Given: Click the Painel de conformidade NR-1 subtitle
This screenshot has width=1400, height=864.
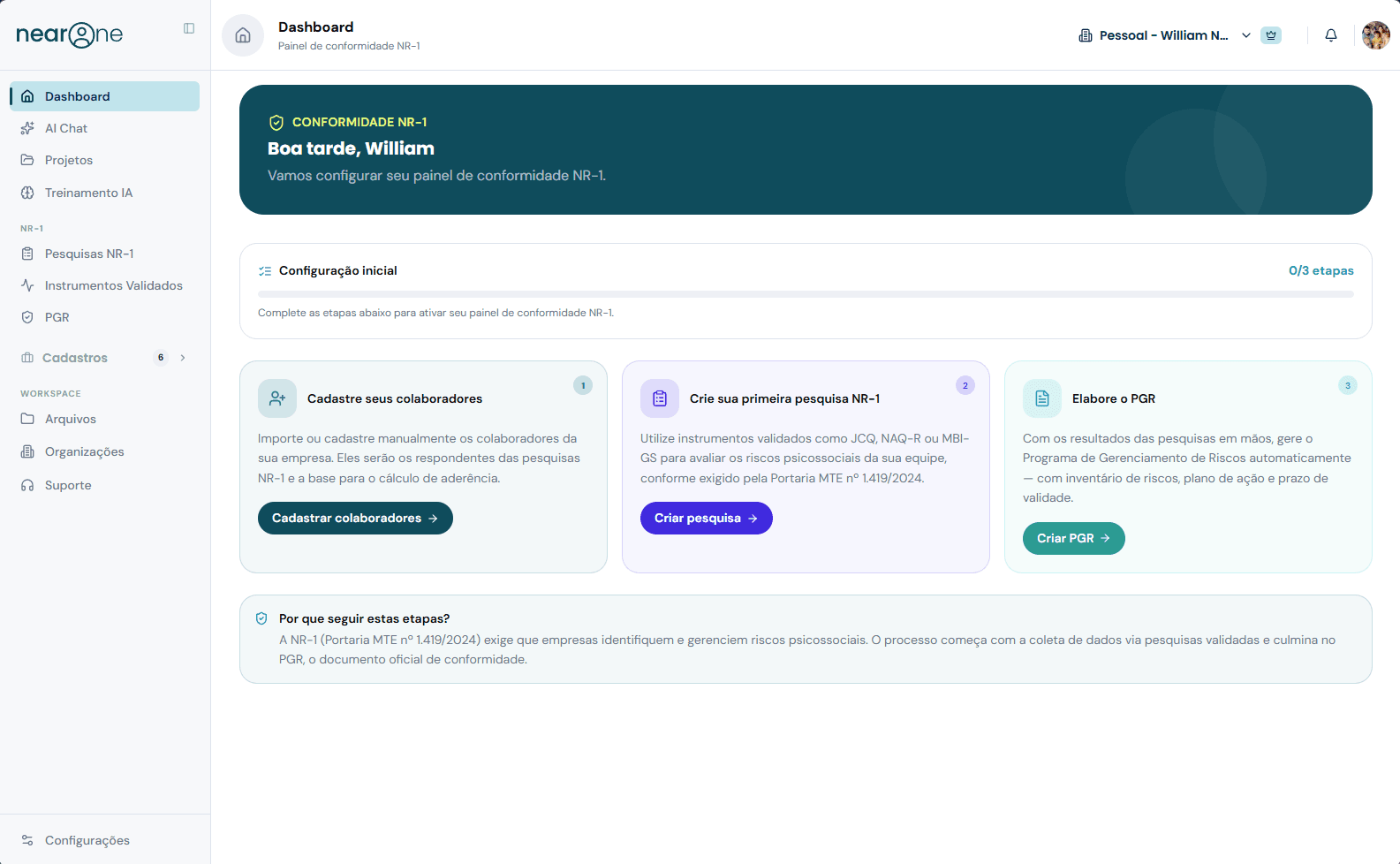Looking at the screenshot, I should click(349, 46).
